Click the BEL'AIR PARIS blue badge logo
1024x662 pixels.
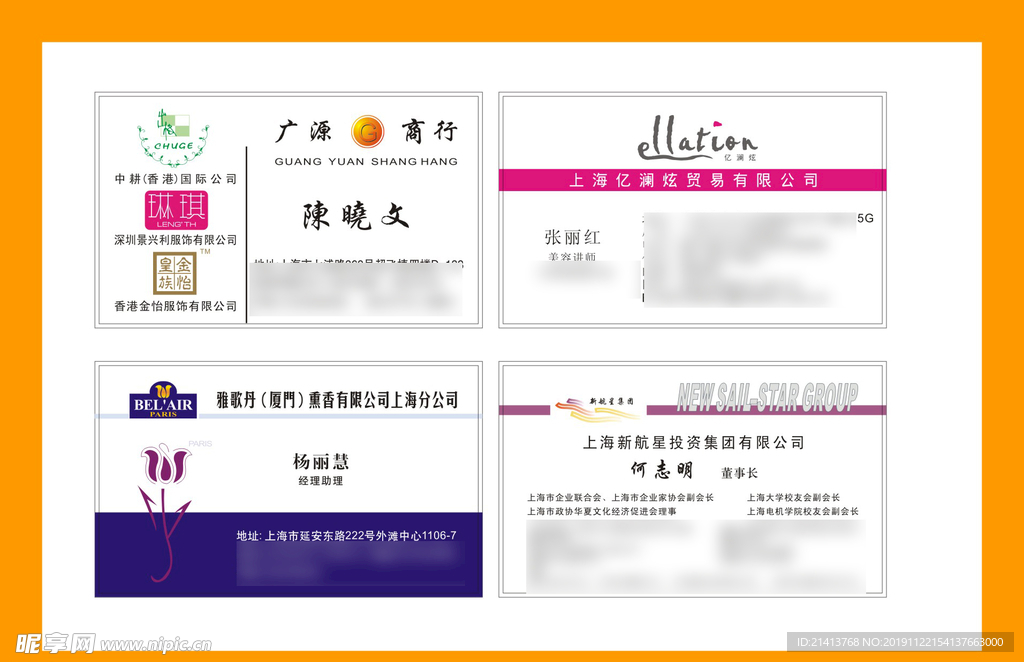click(163, 400)
